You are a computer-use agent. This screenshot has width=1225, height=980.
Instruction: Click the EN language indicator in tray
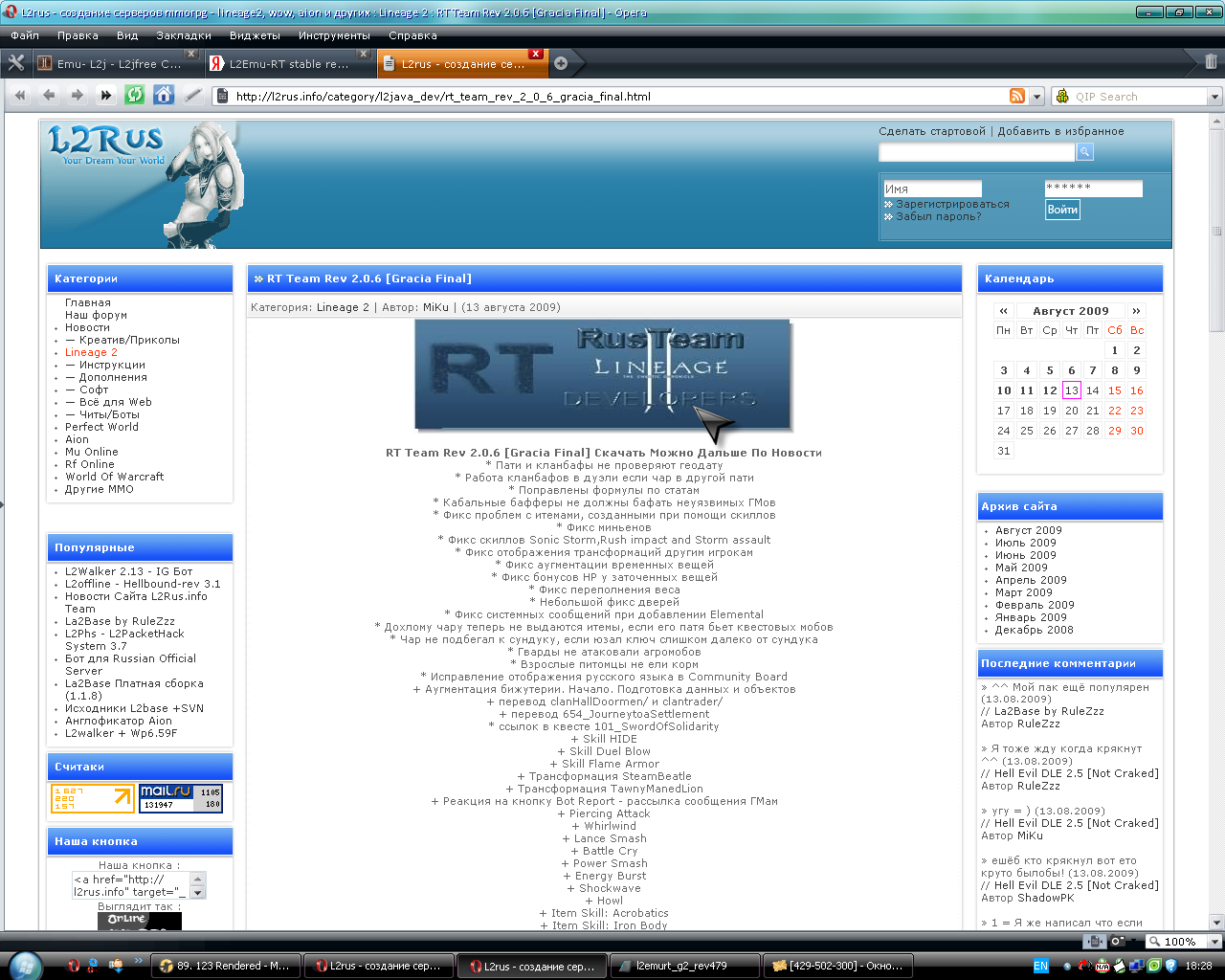pyautogui.click(x=1040, y=967)
